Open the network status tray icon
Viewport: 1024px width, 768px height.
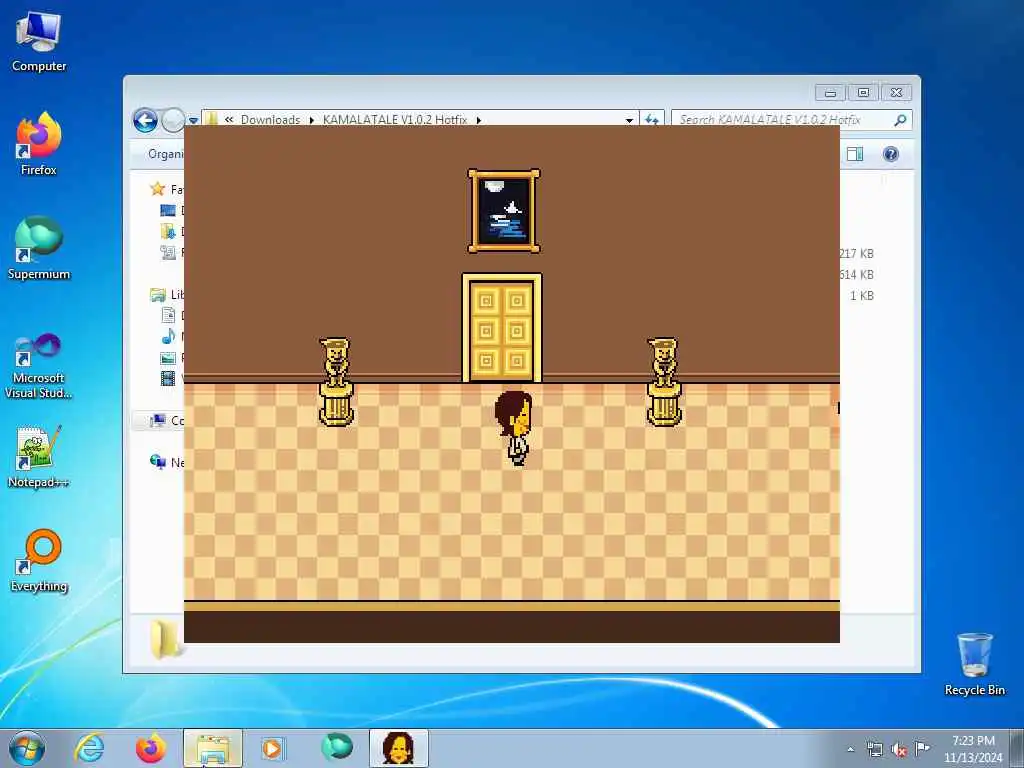pyautogui.click(x=874, y=749)
